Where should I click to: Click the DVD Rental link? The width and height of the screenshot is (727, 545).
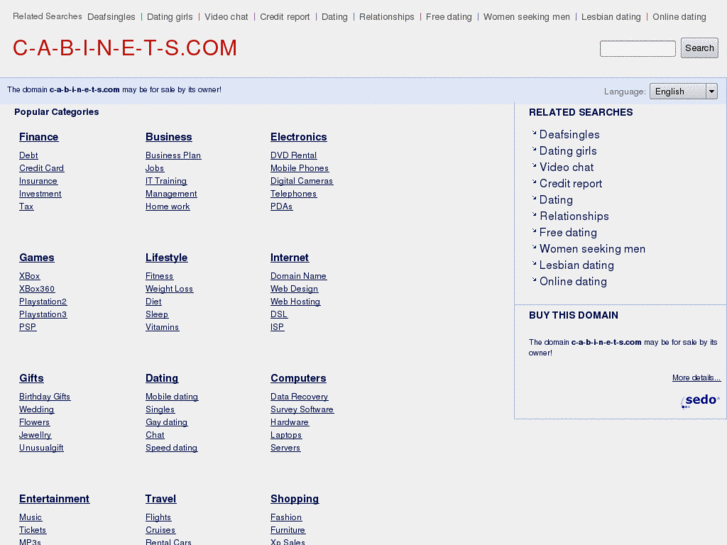[293, 155]
